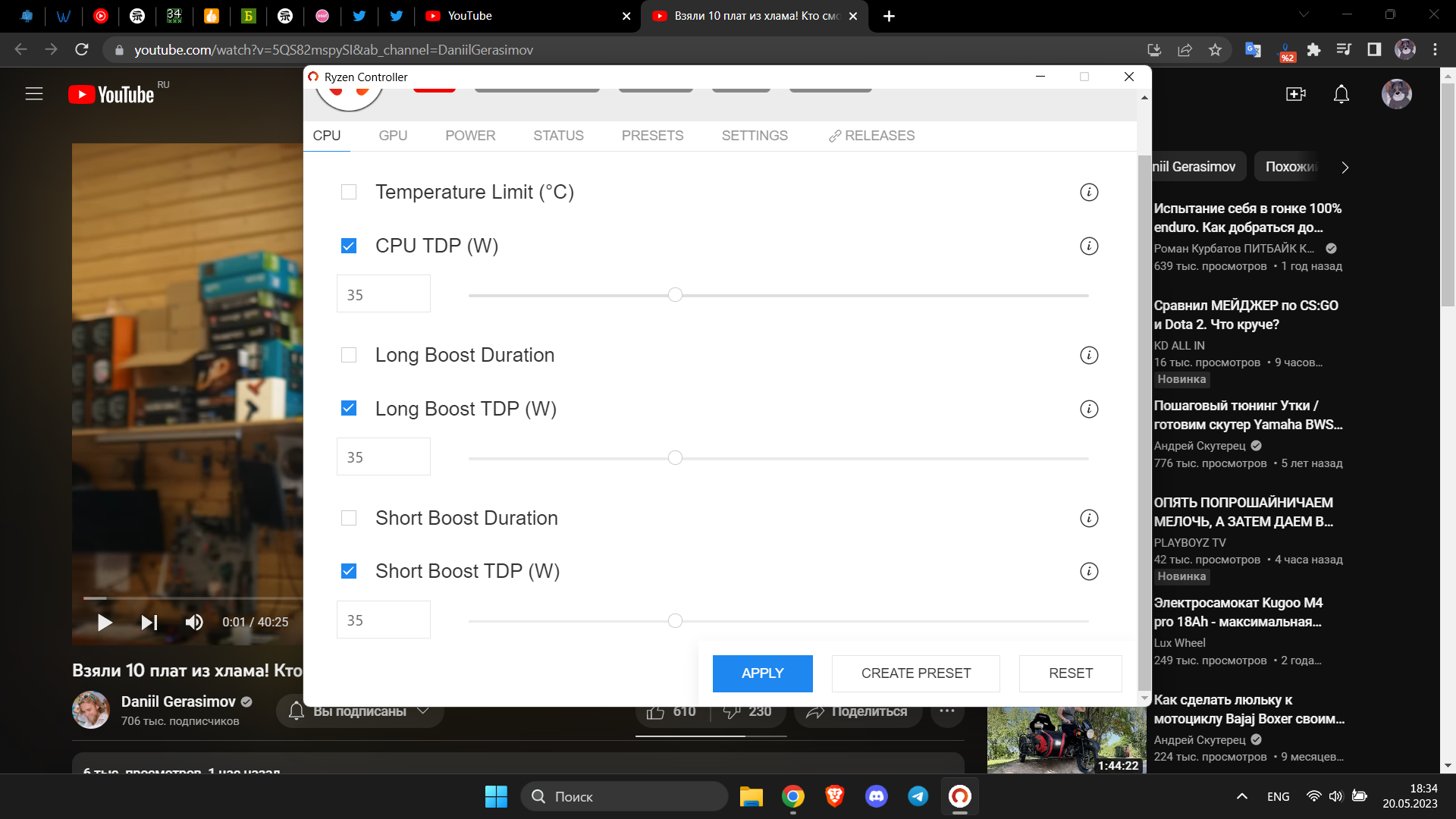
Task: Click the CREATE PRESET button
Action: click(915, 673)
